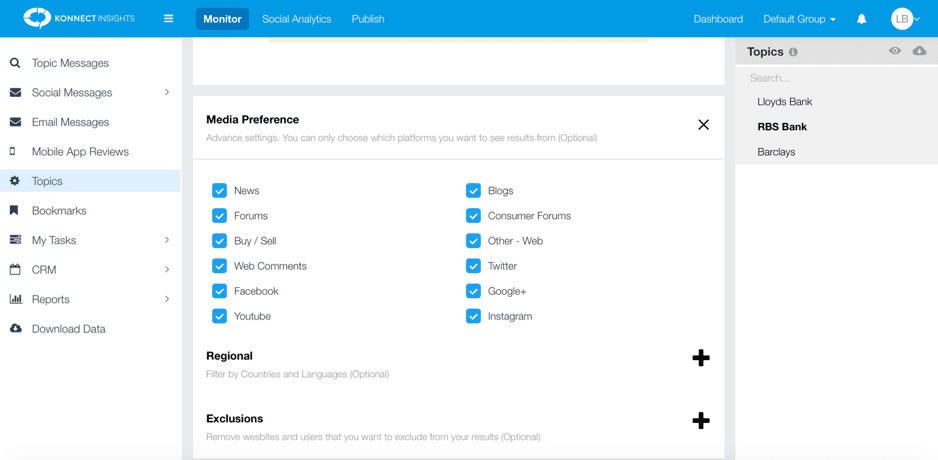The width and height of the screenshot is (938, 460).
Task: Close the Media Preference section
Action: tap(704, 124)
